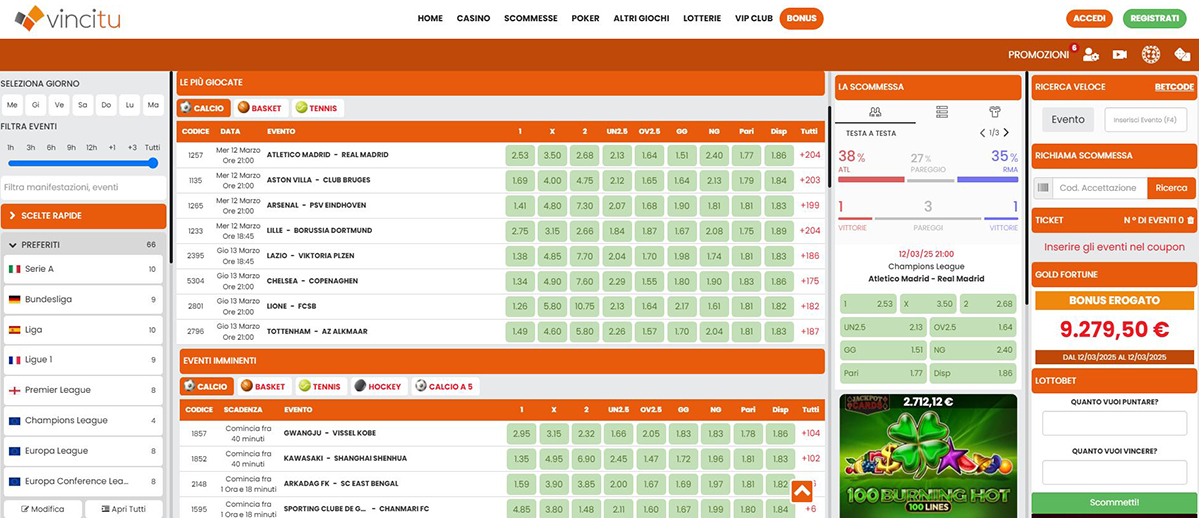Viewport: 1199px width, 518px height.
Task: Open the live video camera icon
Action: click(x=1119, y=54)
